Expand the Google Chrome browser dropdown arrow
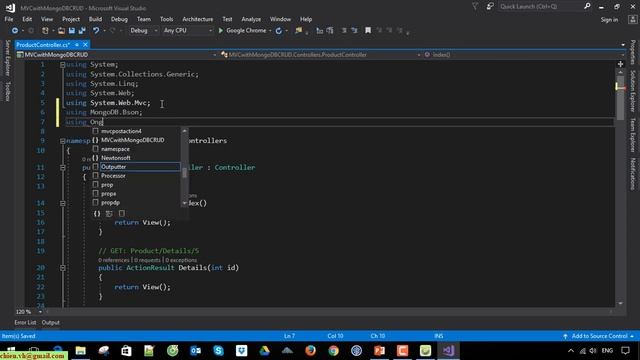This screenshot has height=360, width=640. (x=270, y=31)
